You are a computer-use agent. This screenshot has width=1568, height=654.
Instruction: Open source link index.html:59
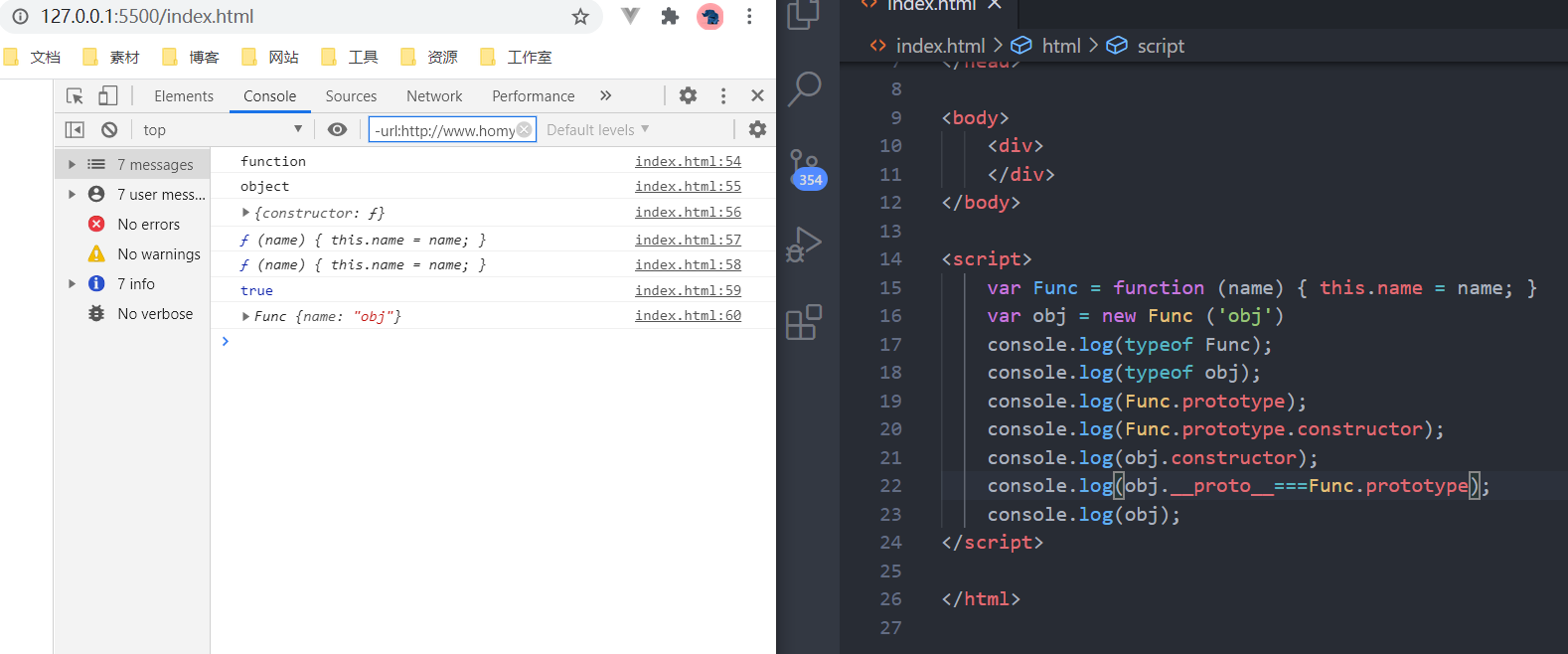[x=688, y=290]
